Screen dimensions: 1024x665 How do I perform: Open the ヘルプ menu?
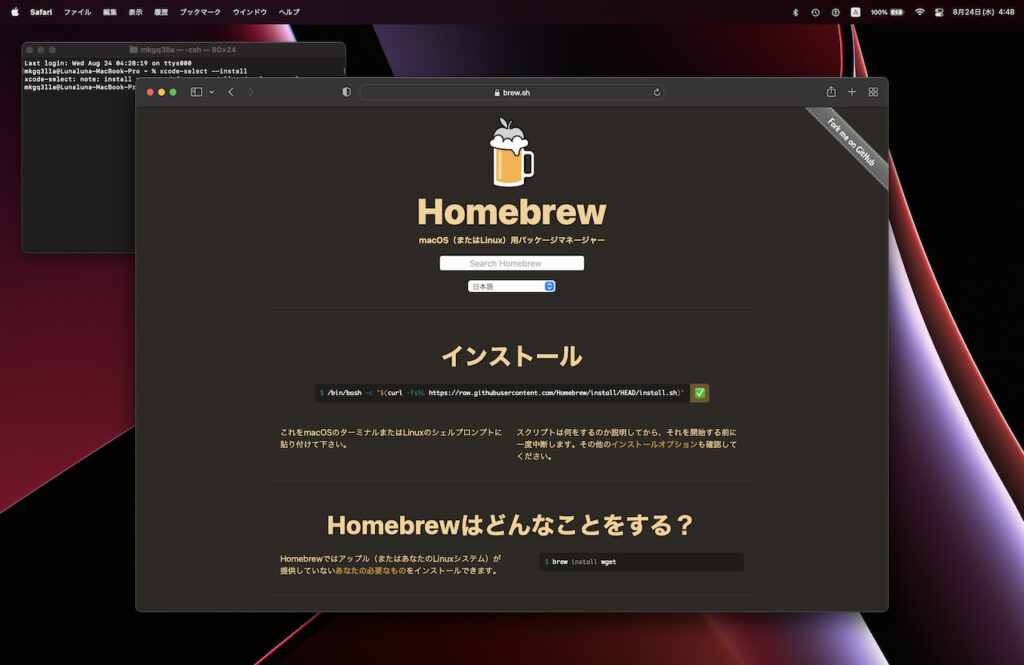(x=289, y=12)
